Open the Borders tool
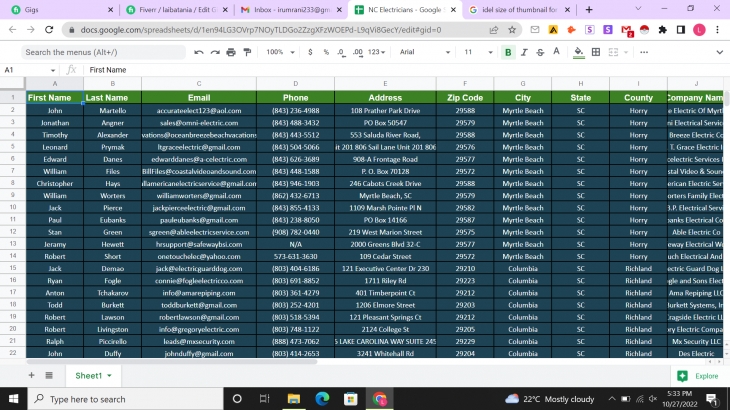The height and width of the screenshot is (410, 730). pos(595,52)
